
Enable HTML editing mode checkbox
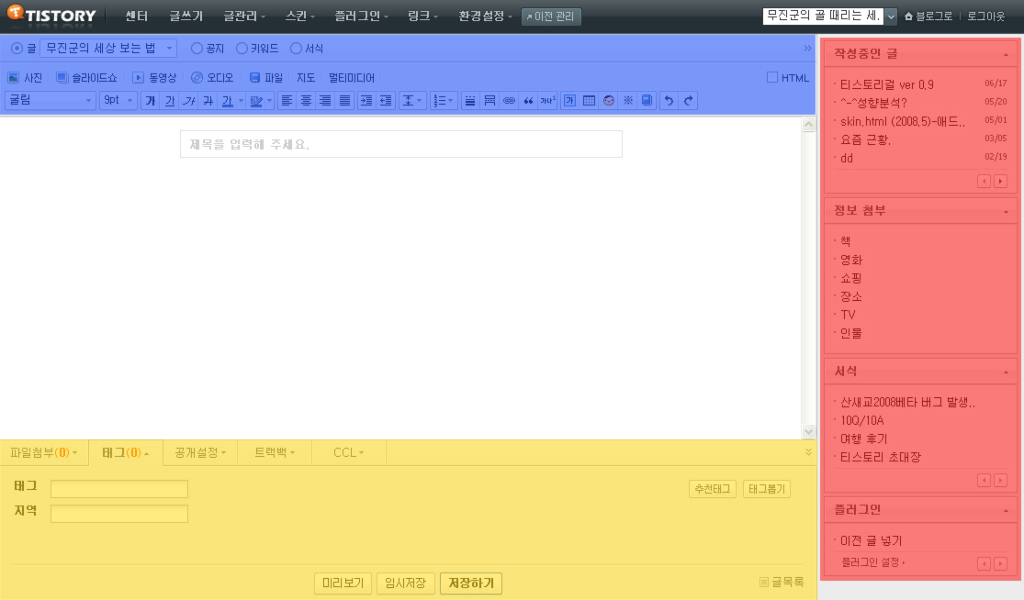click(772, 78)
